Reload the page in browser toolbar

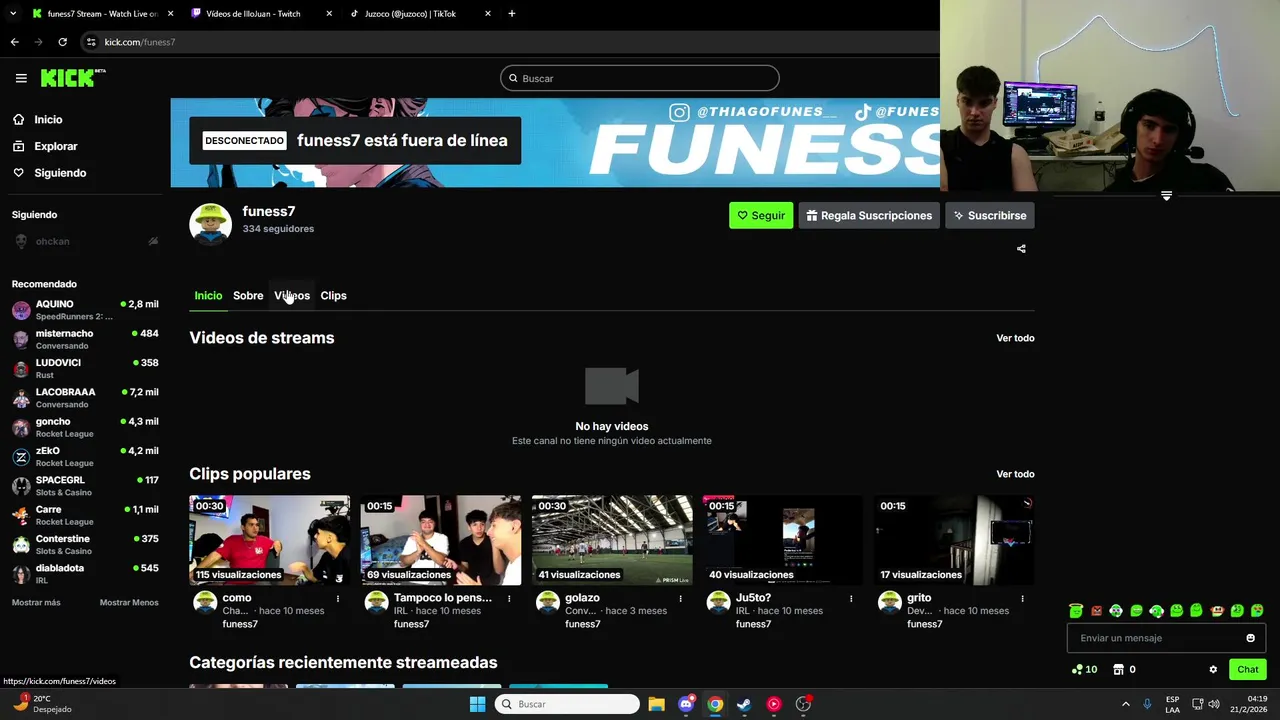pyautogui.click(x=62, y=42)
